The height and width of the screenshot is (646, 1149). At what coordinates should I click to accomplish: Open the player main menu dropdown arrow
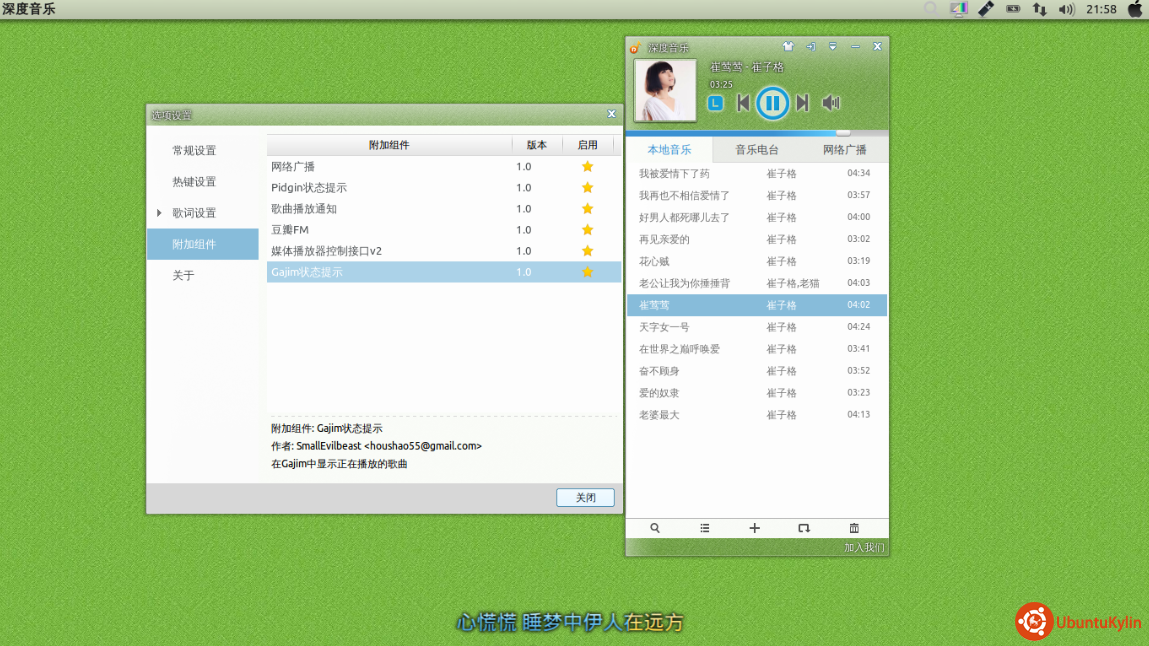833,47
